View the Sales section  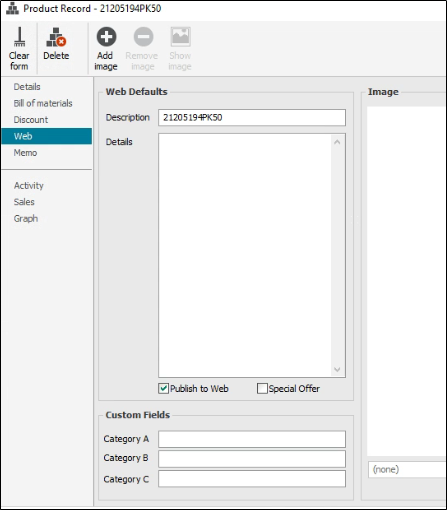point(24,202)
